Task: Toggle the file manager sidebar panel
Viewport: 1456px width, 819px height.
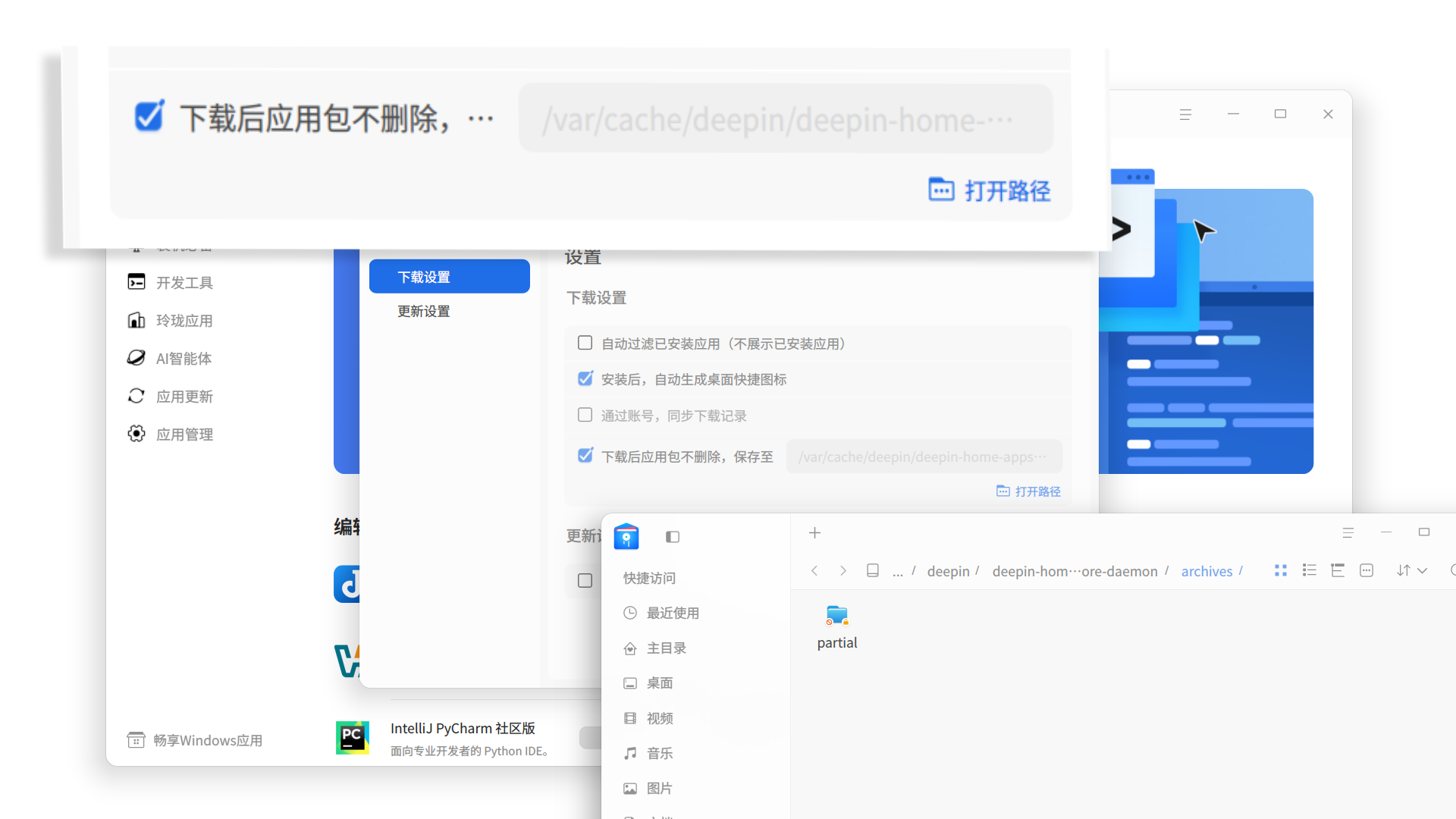Action: [x=673, y=537]
